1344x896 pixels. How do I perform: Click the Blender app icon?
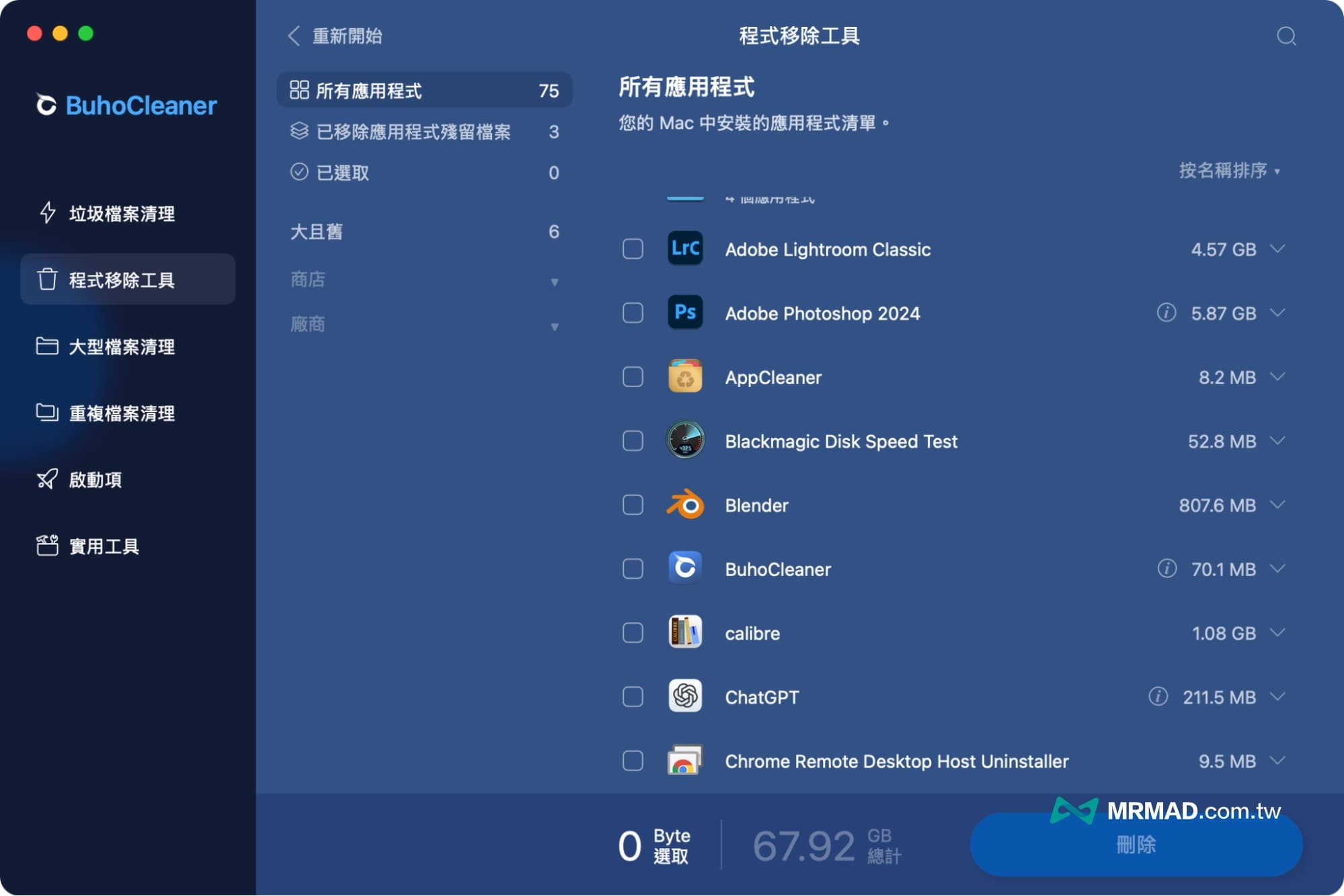pyautogui.click(x=684, y=505)
